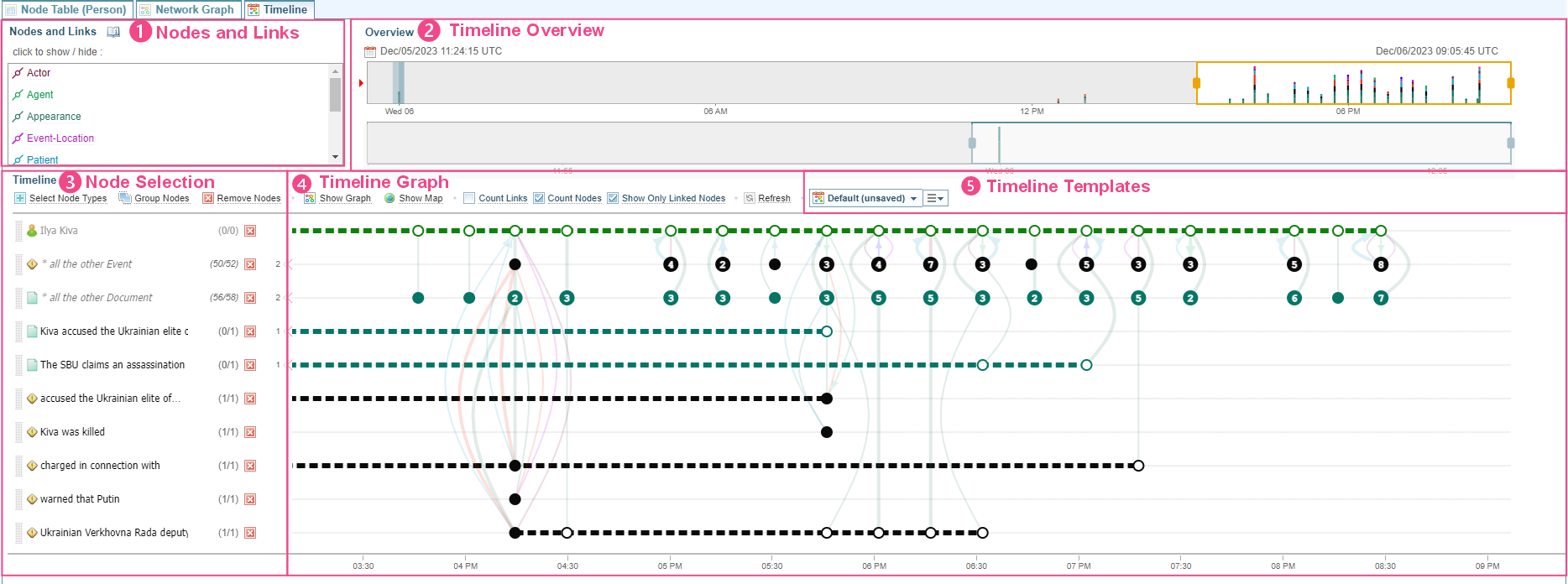
Task: Uncheck the Count Nodes checkbox
Action: pos(539,198)
